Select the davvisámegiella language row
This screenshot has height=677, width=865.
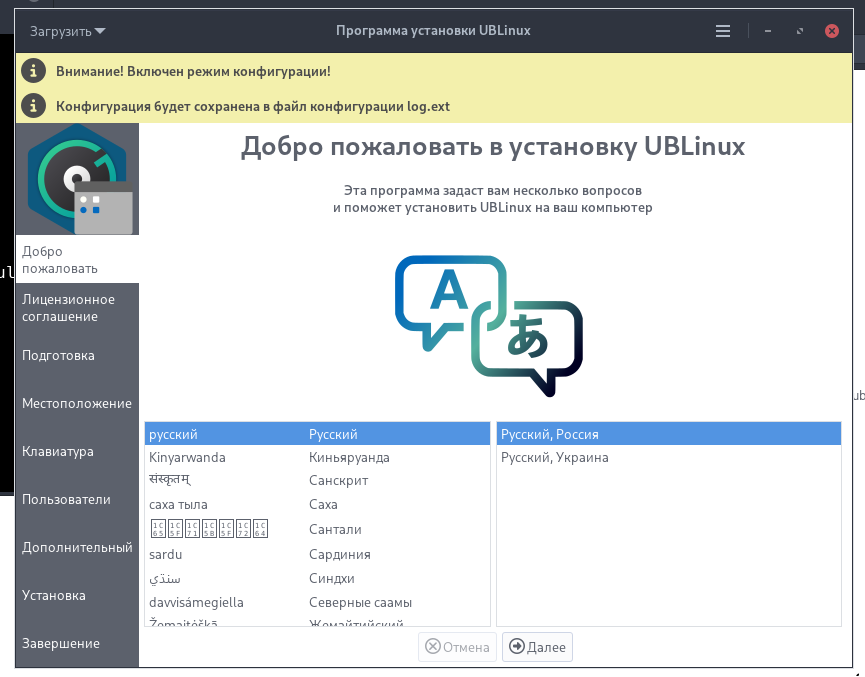tap(317, 602)
